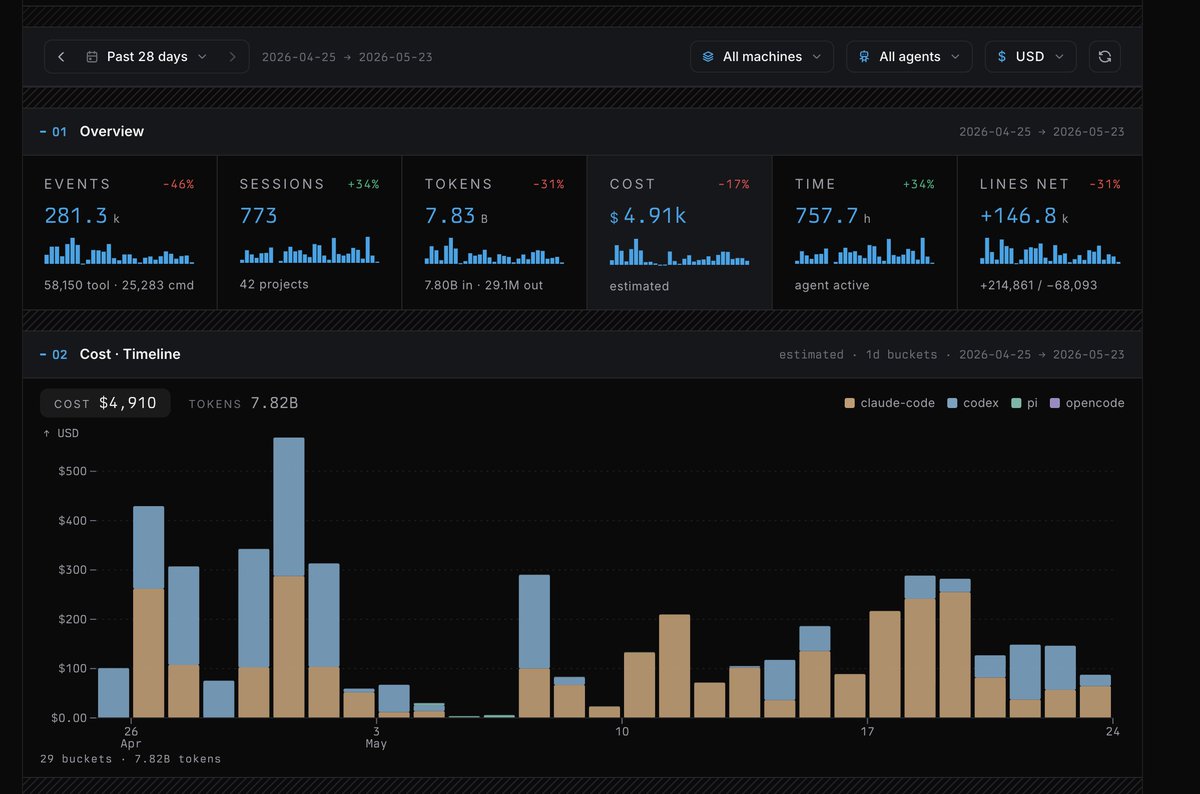The image size is (1200, 794).
Task: Open the All machines dropdown
Action: [x=762, y=57]
